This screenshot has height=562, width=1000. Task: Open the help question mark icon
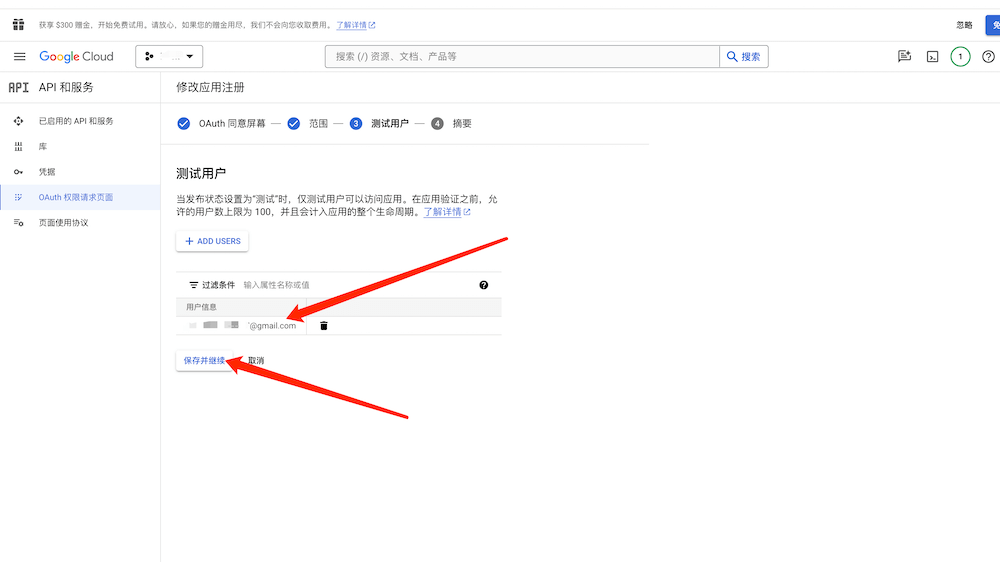pos(988,57)
